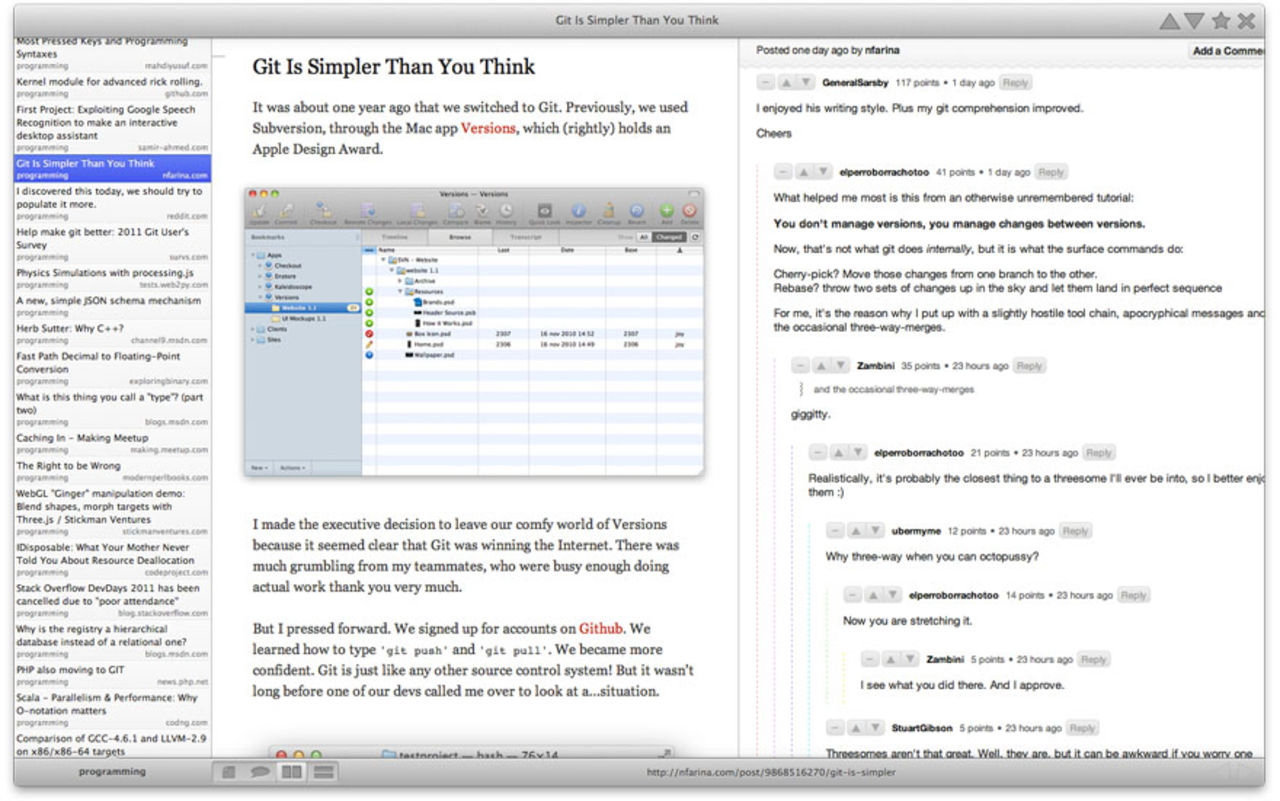Downvote Zambini's 35-point comment

point(839,366)
